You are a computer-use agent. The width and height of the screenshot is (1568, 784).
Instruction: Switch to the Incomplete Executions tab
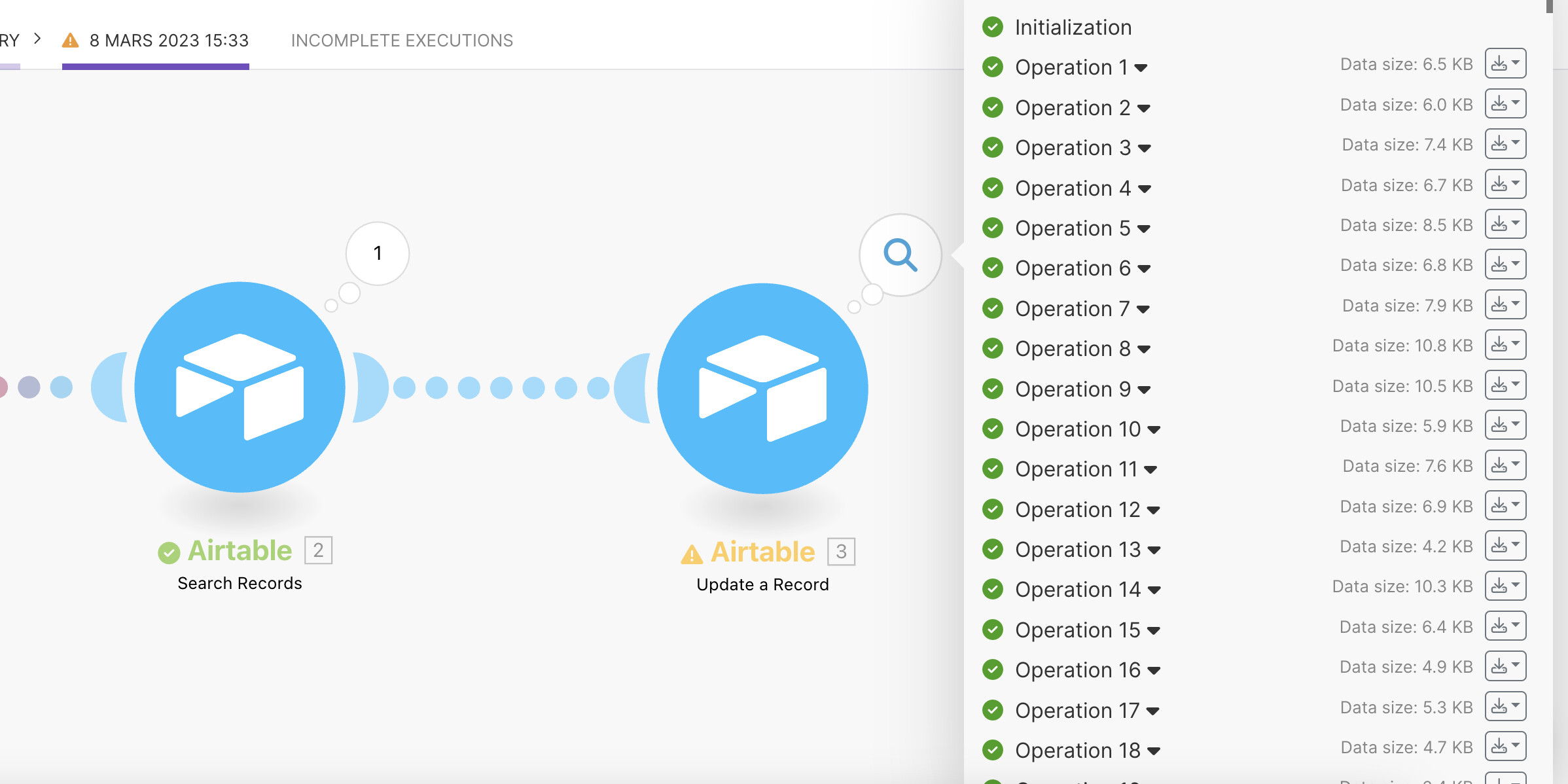(402, 41)
